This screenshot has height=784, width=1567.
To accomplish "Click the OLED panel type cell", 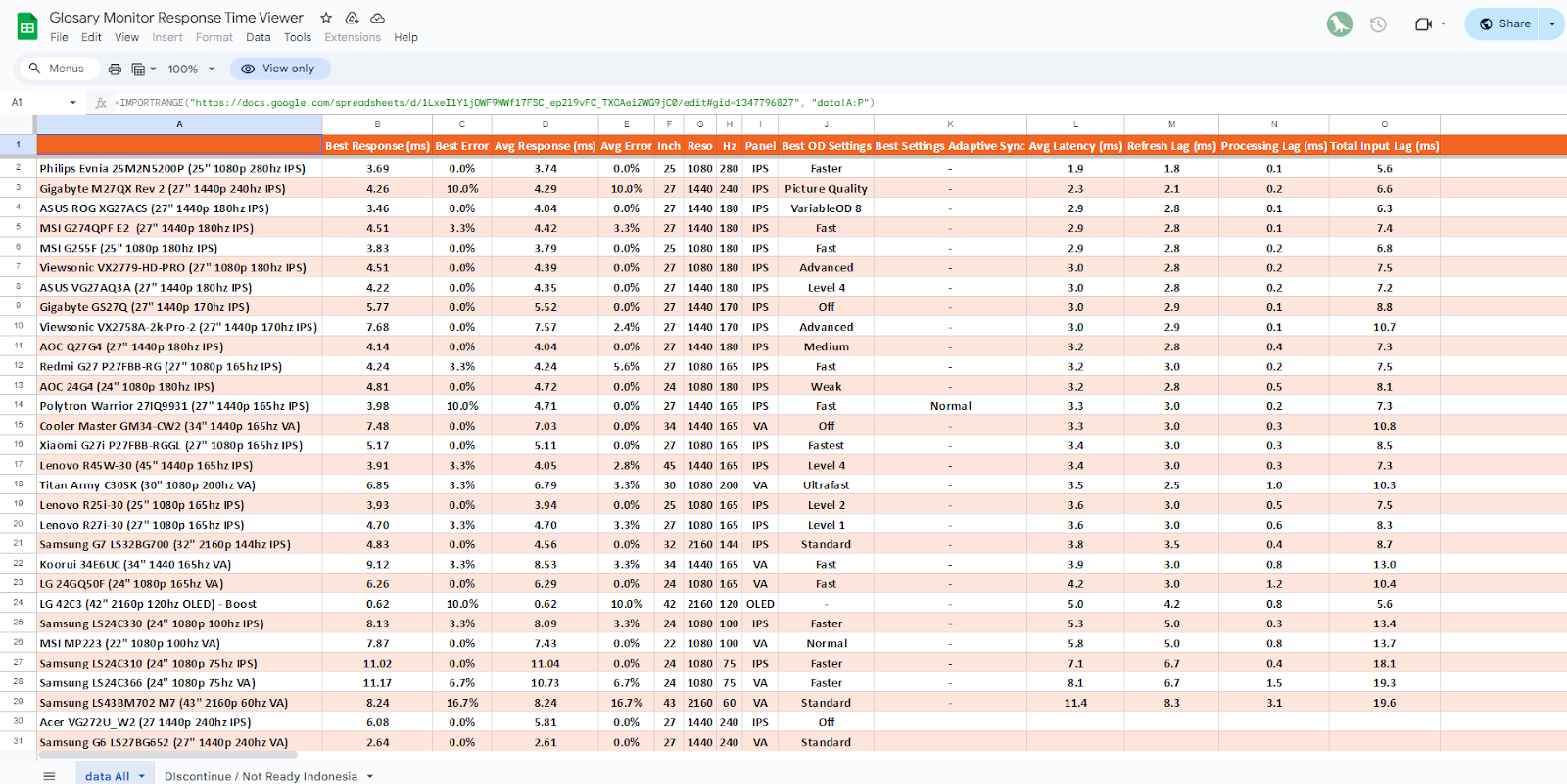I will coord(760,603).
